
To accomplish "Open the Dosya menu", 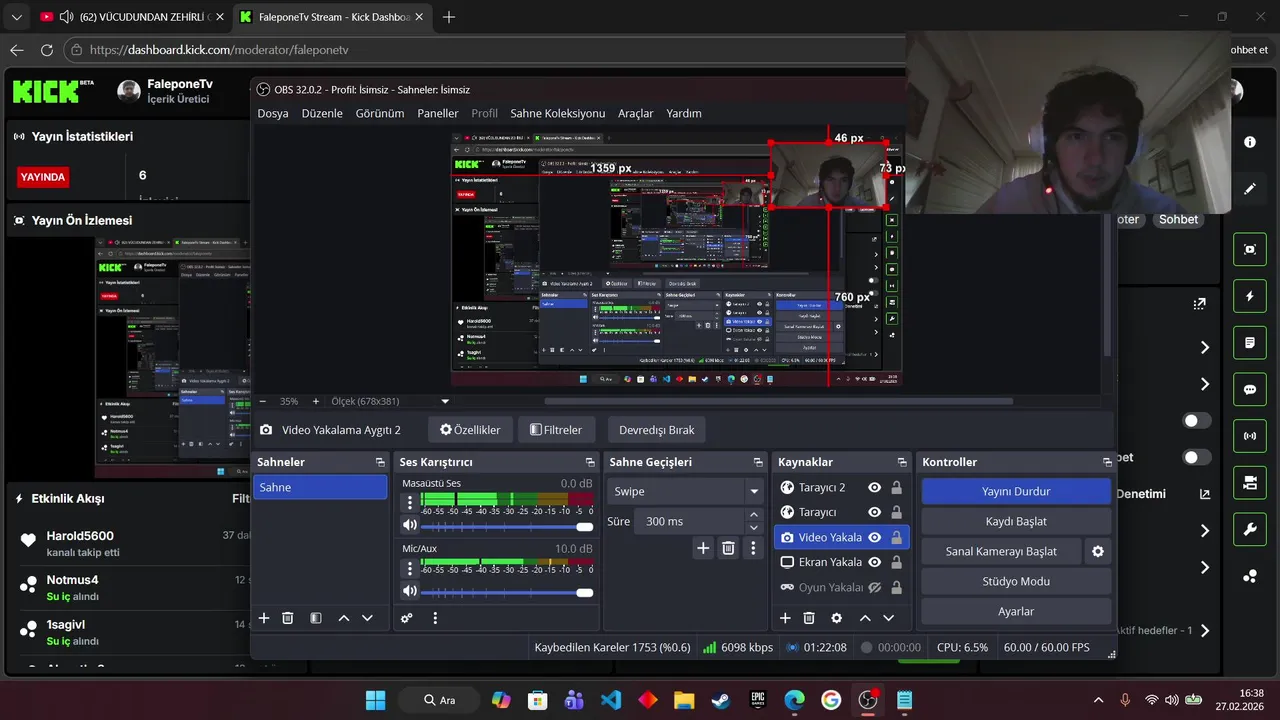I will tap(273, 113).
